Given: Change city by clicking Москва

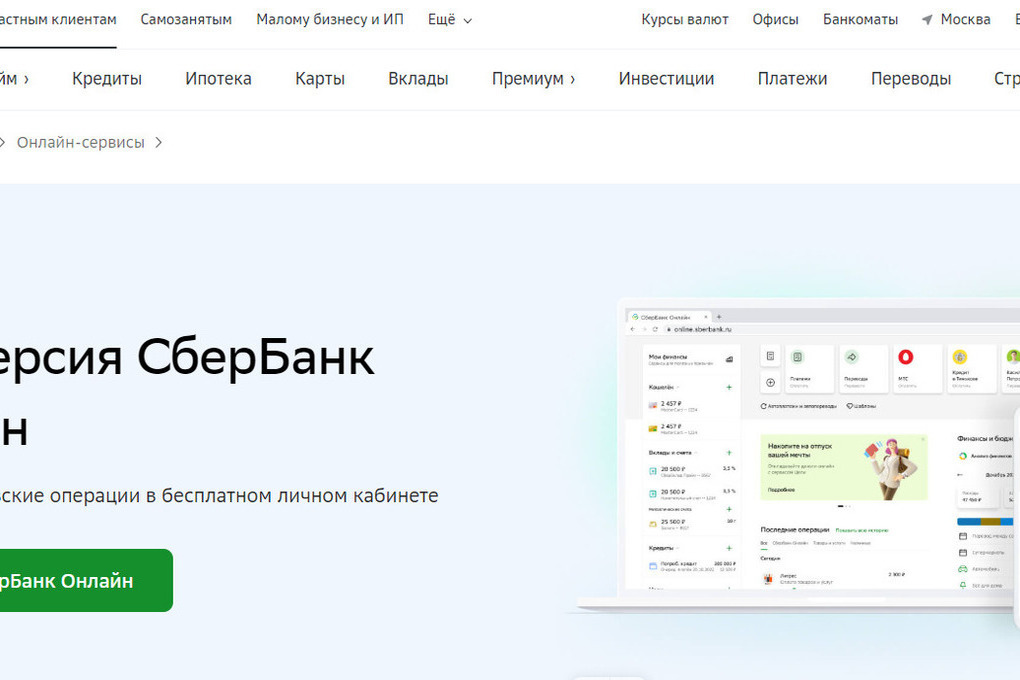Looking at the screenshot, I should point(965,20).
